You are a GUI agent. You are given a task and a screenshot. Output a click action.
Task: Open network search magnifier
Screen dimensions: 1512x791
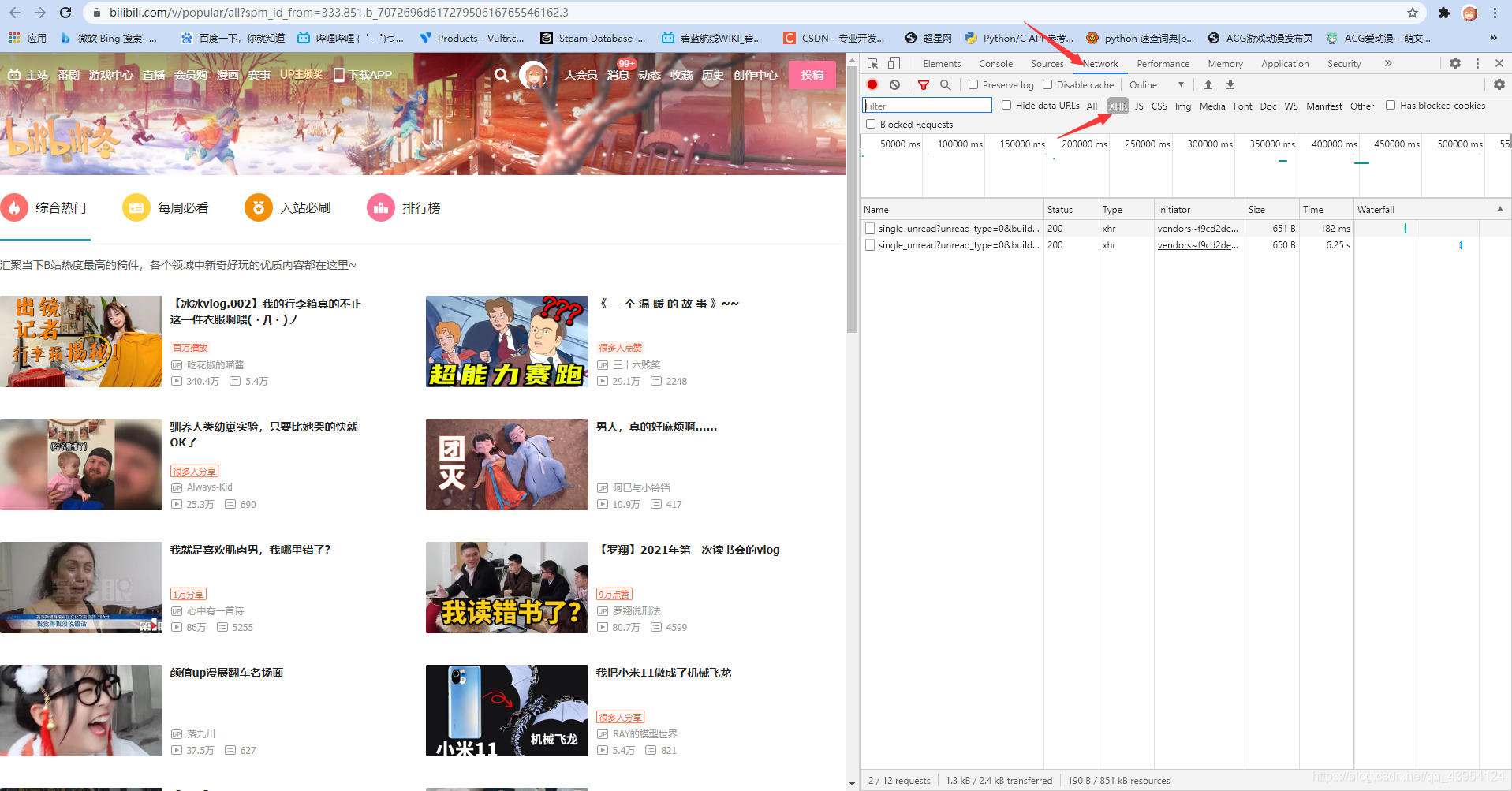pos(945,84)
